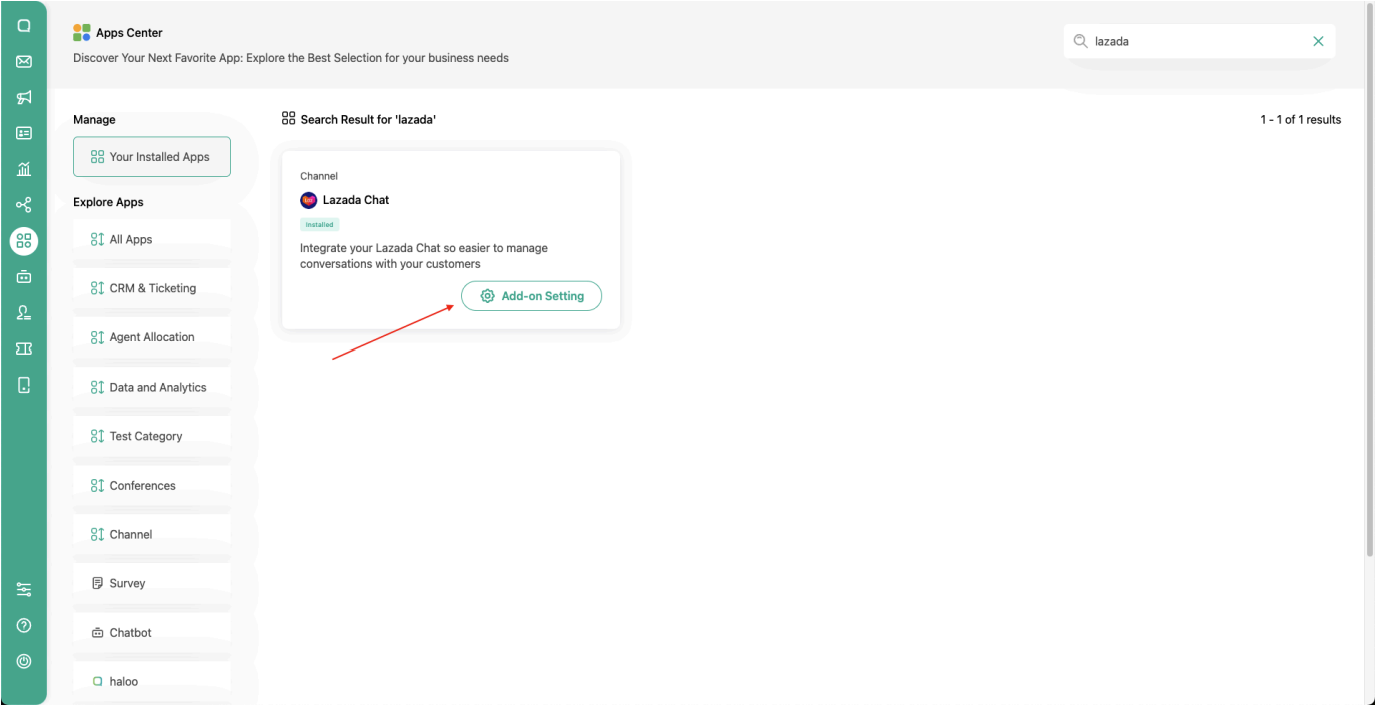The height and width of the screenshot is (708, 1377).
Task: Select the CRM & Ticketing category
Action: (x=152, y=289)
